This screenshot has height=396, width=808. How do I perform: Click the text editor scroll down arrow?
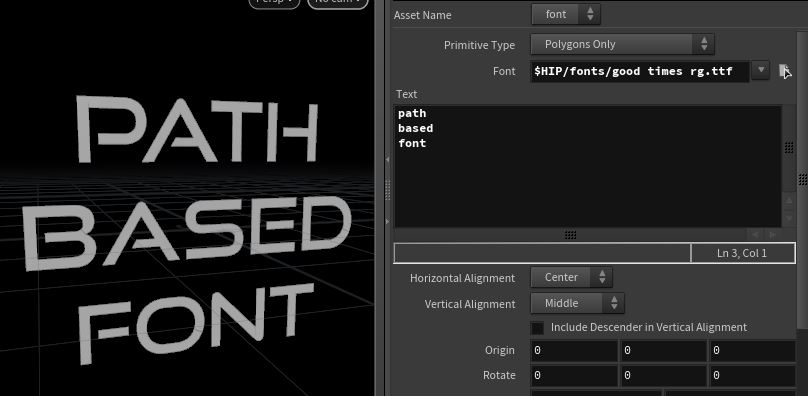coord(788,218)
